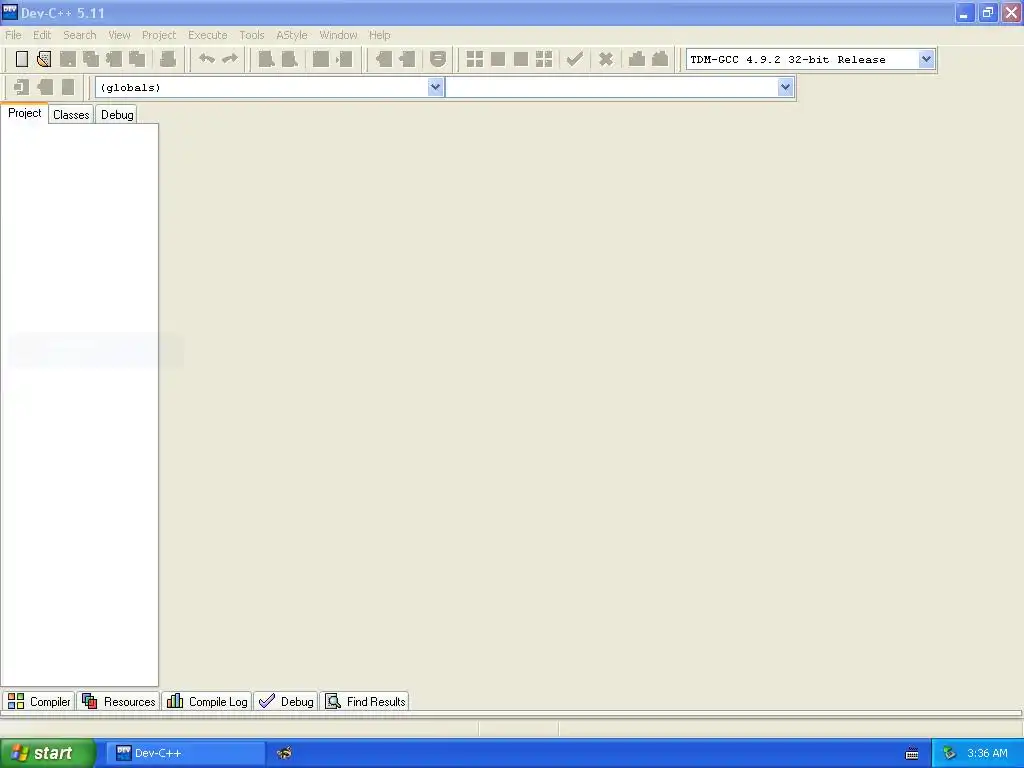The width and height of the screenshot is (1024, 768).
Task: Expand the (globals) scope dropdown arrow
Action: coord(436,87)
